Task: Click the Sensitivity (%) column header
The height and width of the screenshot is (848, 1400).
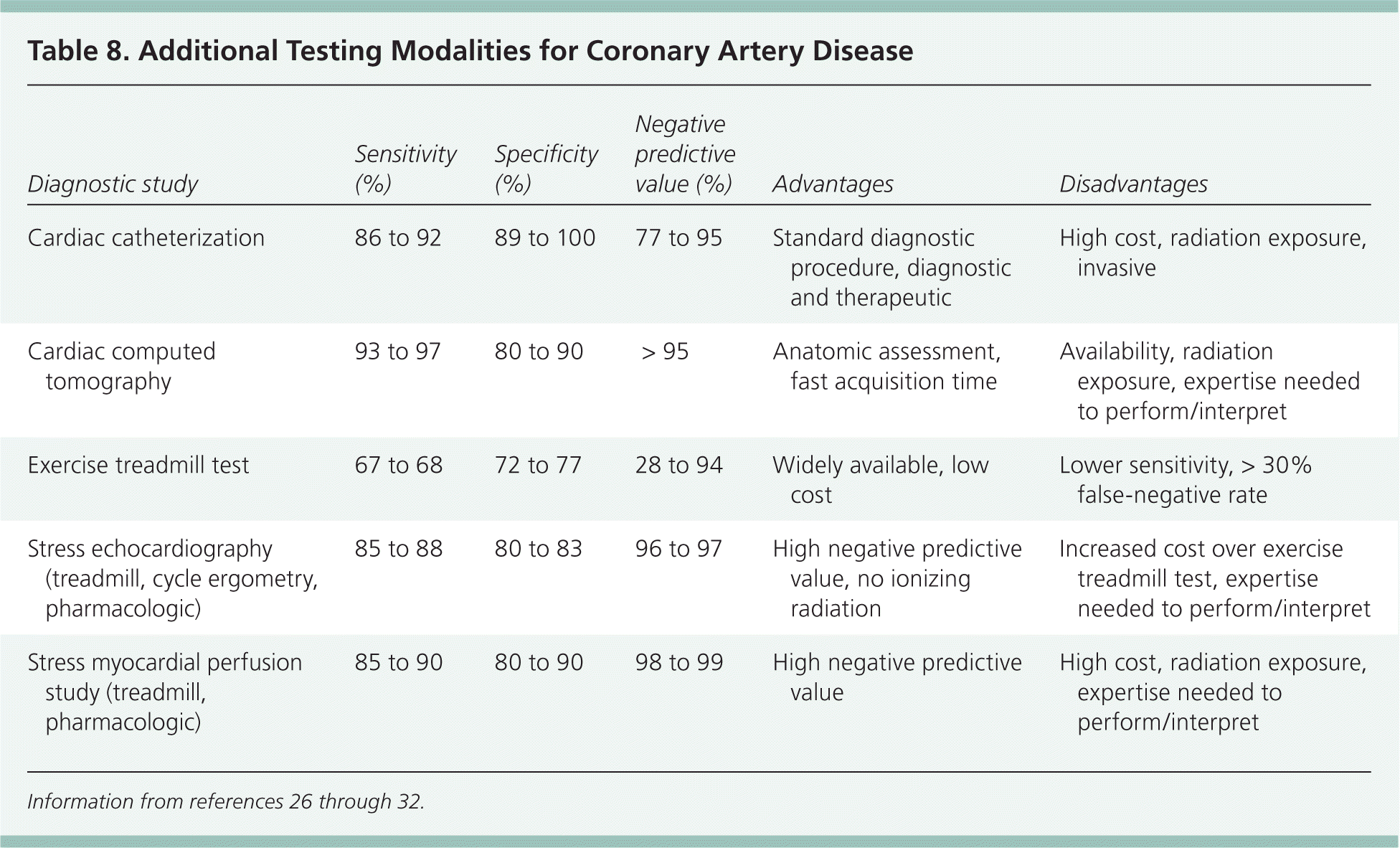Action: pos(405,169)
